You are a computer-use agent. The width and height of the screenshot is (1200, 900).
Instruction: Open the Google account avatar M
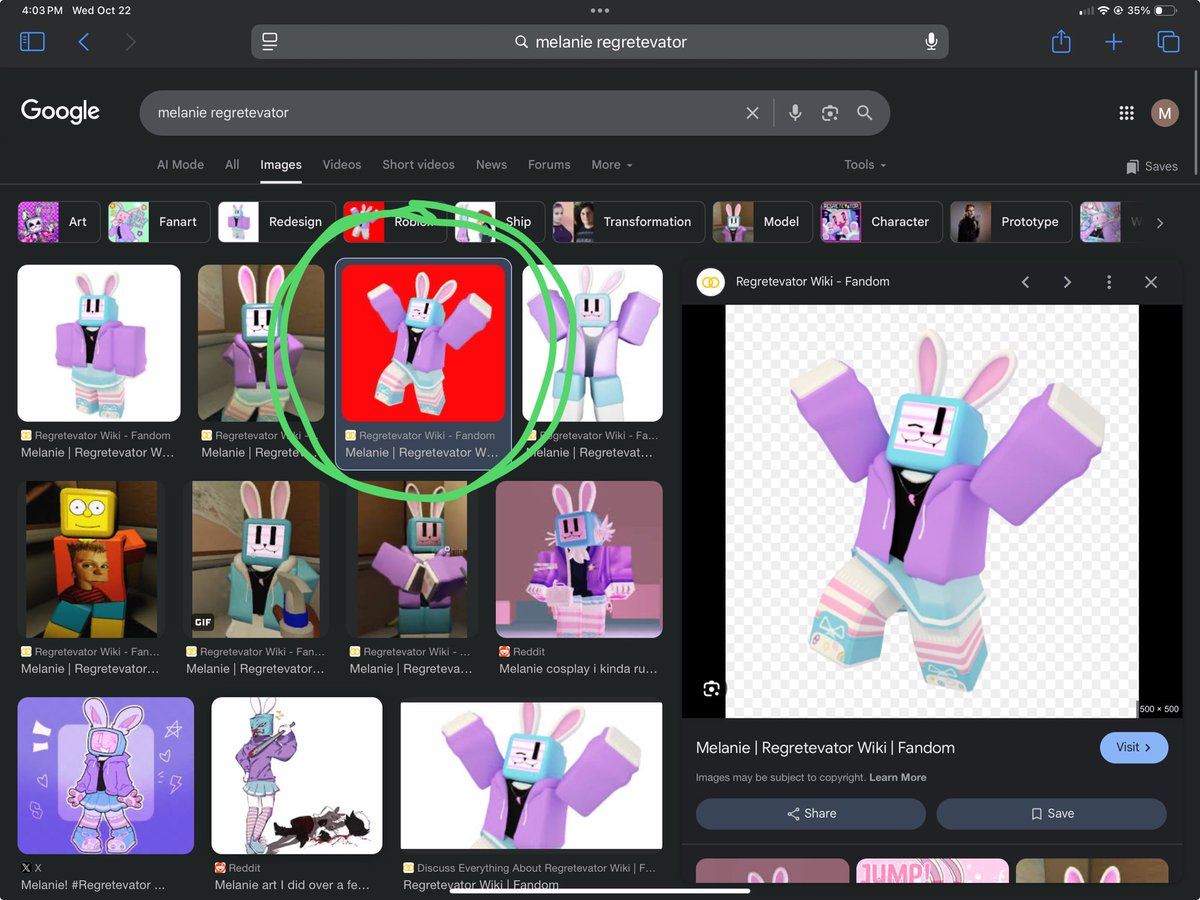pos(1165,113)
